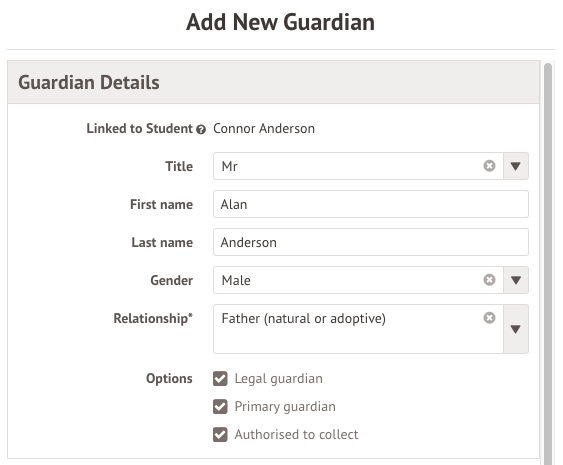Toggle the Primary guardian checkbox
The image size is (563, 465).
click(220, 406)
